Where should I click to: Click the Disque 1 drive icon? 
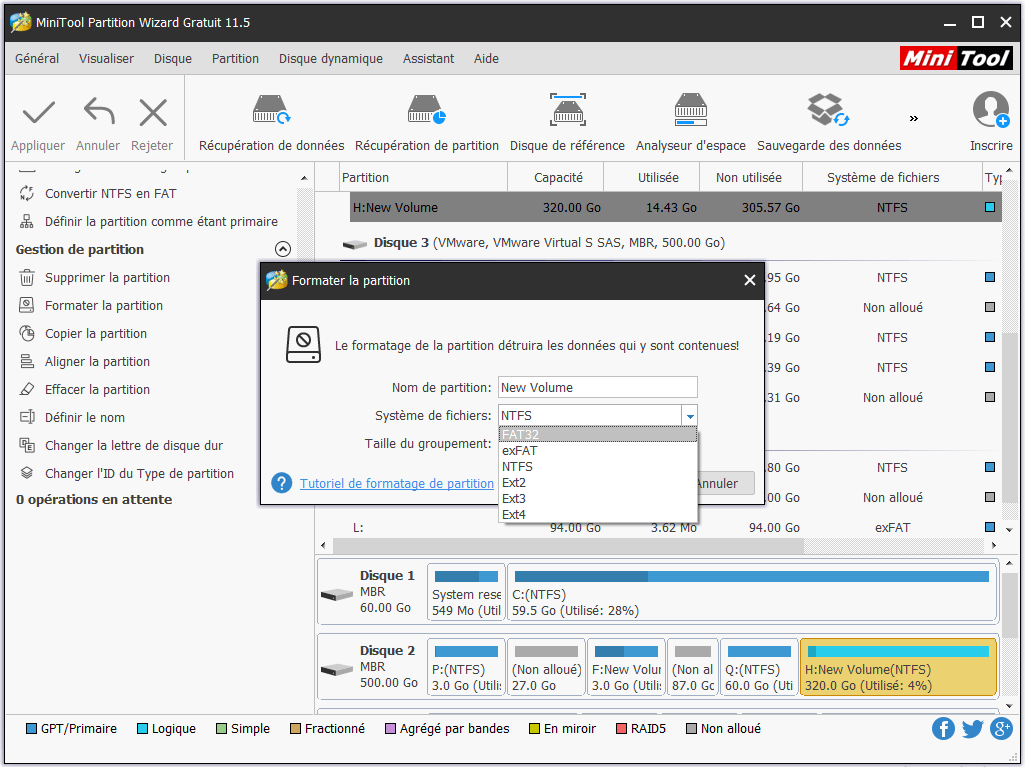pyautogui.click(x=337, y=595)
